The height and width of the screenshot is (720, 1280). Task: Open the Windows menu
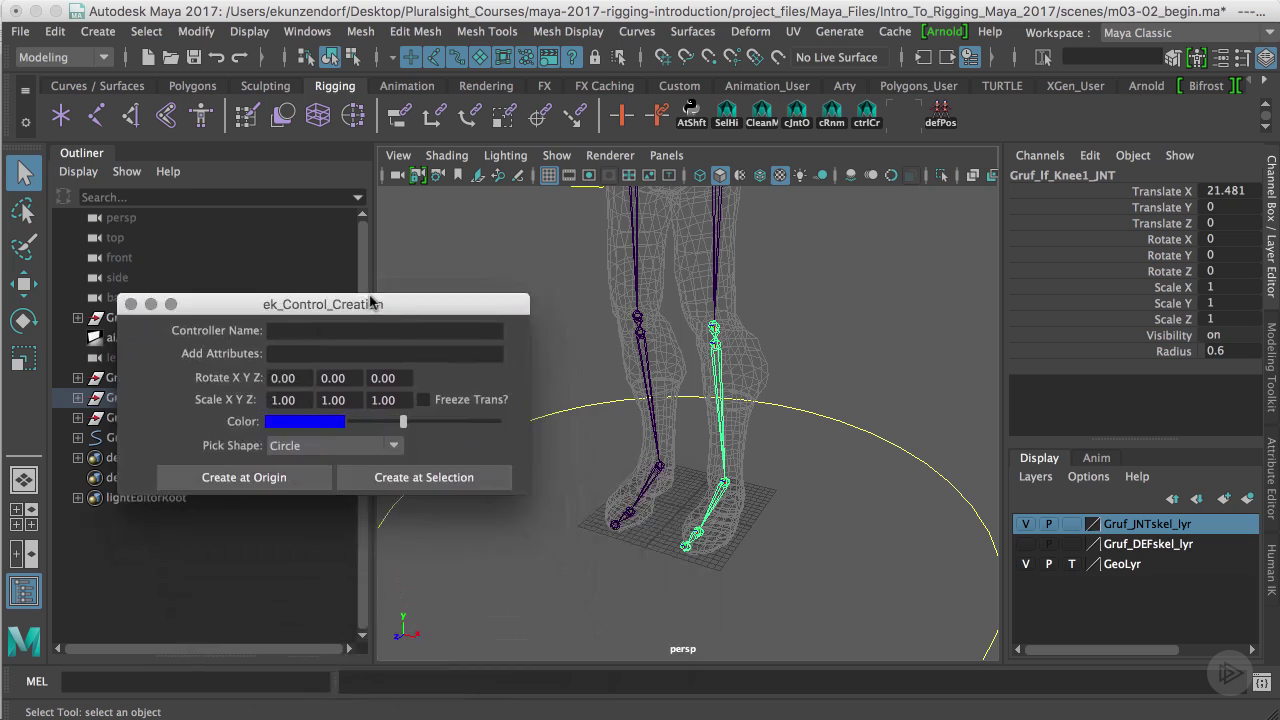click(x=307, y=32)
